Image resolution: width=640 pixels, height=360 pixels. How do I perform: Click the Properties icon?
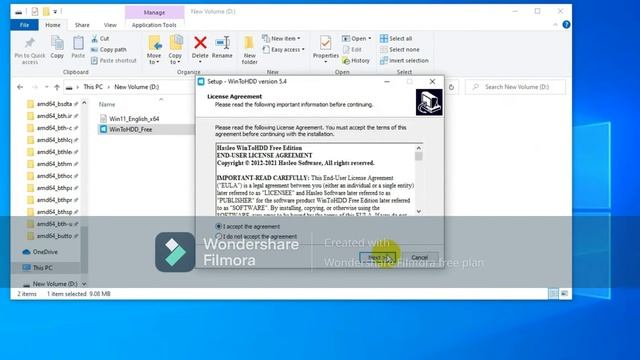point(326,42)
